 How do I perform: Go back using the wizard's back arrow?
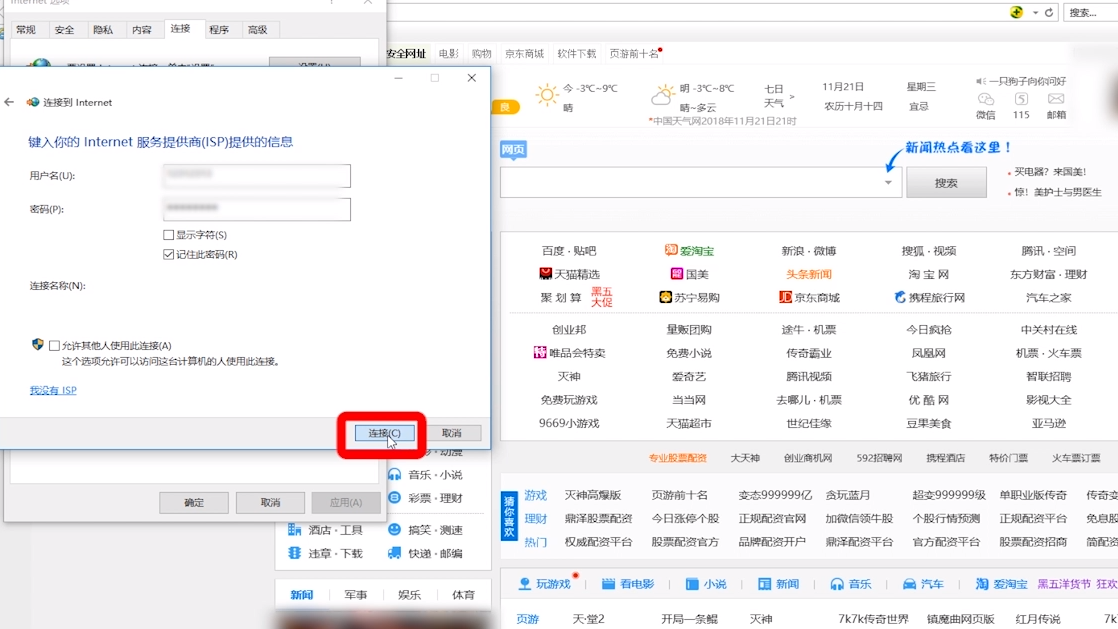9,102
